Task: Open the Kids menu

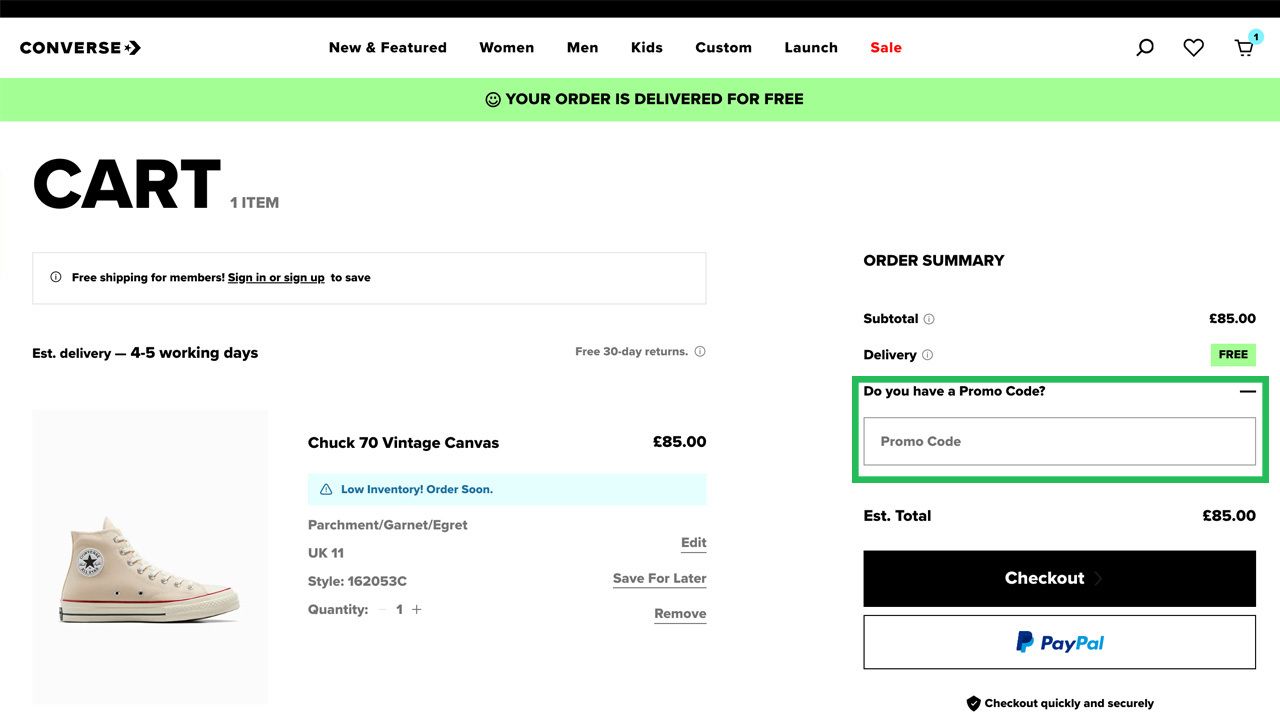Action: coord(647,47)
